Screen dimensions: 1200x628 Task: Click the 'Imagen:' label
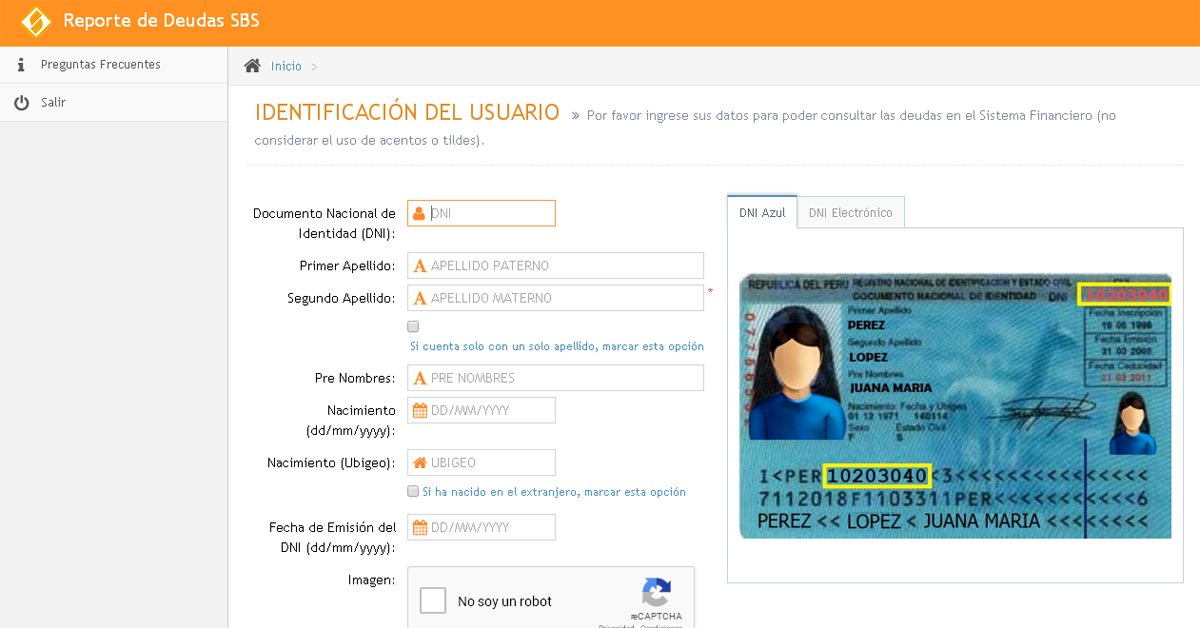[372, 580]
